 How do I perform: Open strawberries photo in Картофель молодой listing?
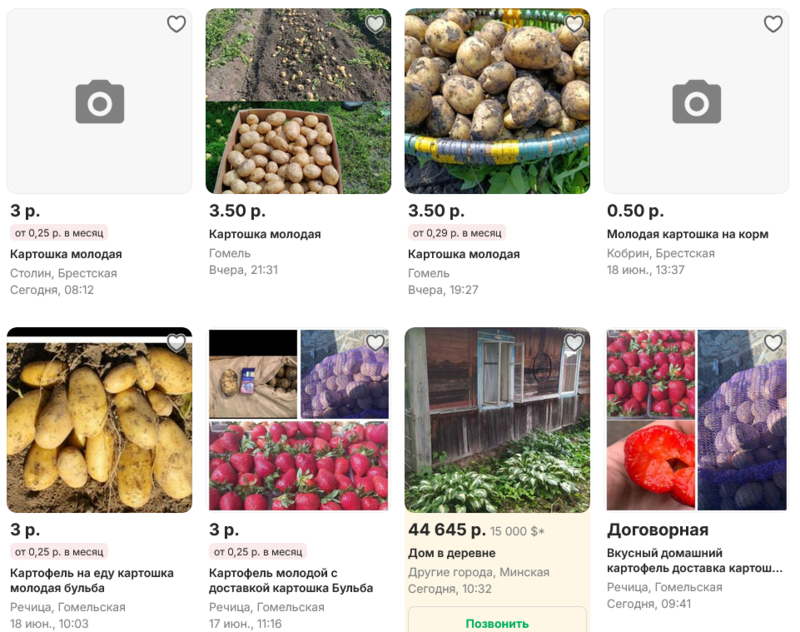click(x=298, y=466)
